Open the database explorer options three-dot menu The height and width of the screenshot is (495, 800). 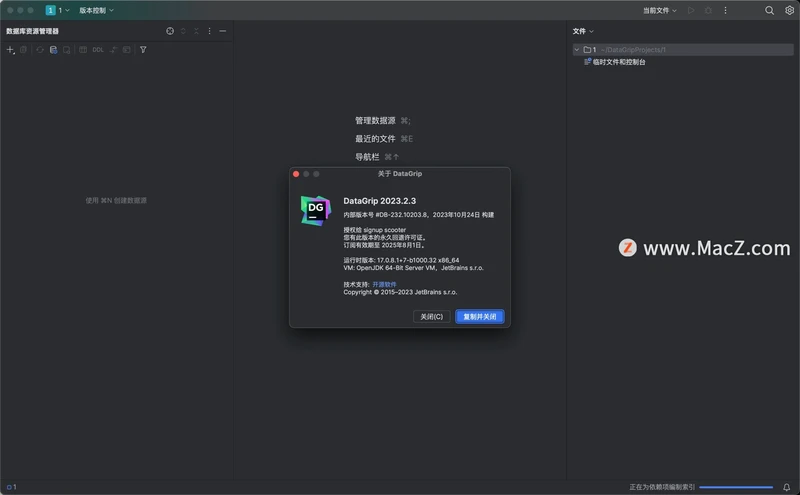click(x=209, y=31)
